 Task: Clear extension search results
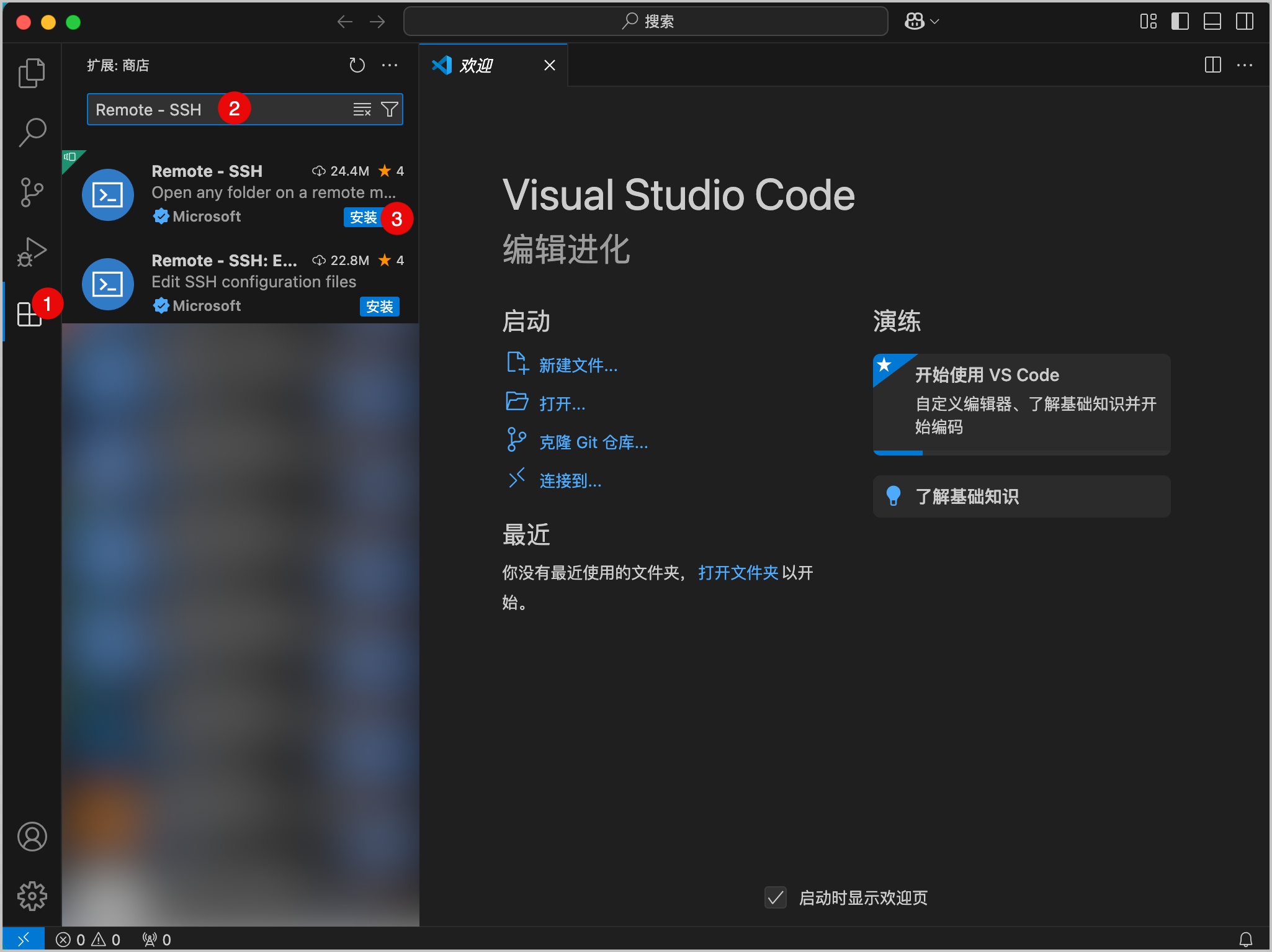[x=362, y=110]
